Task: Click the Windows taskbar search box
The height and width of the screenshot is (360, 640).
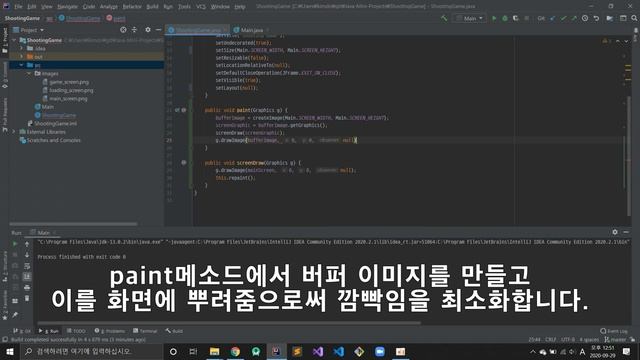Action: pos(91,351)
